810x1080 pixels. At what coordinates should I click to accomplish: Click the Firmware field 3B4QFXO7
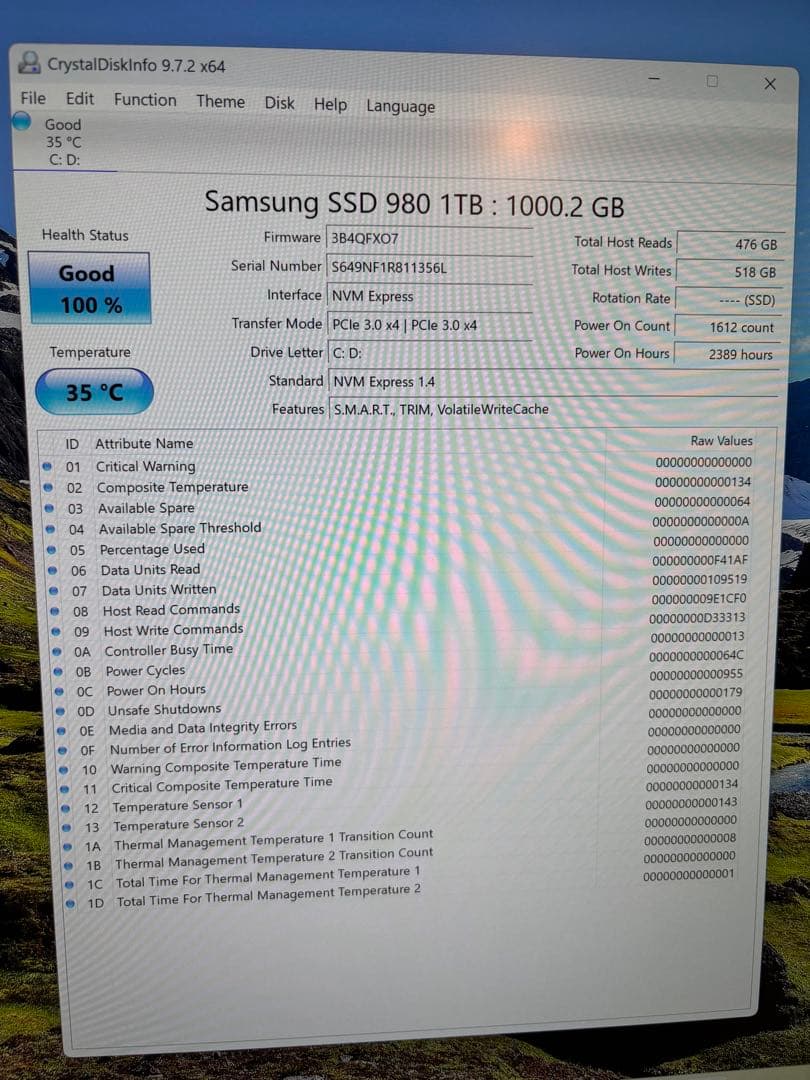coord(429,238)
